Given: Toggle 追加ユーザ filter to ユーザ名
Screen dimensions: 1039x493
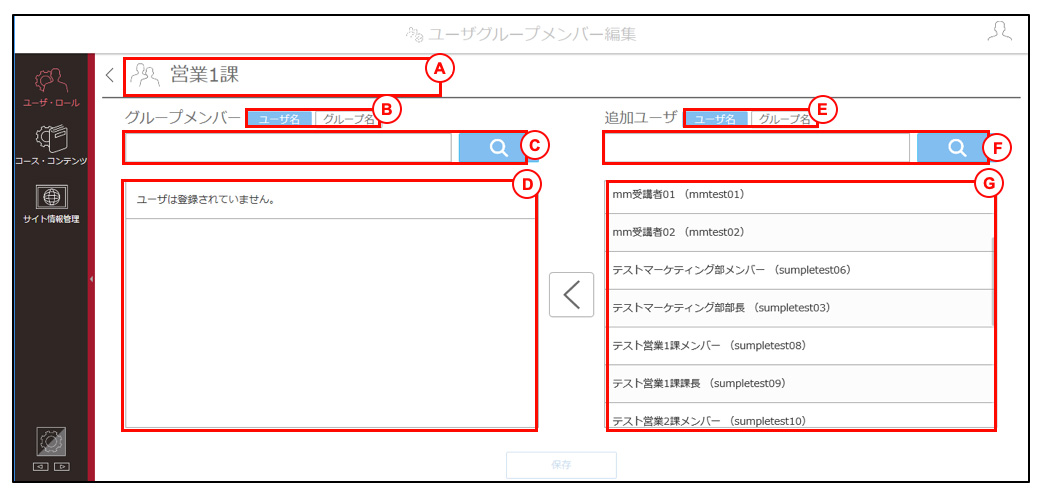Looking at the screenshot, I should pyautogui.click(x=716, y=119).
